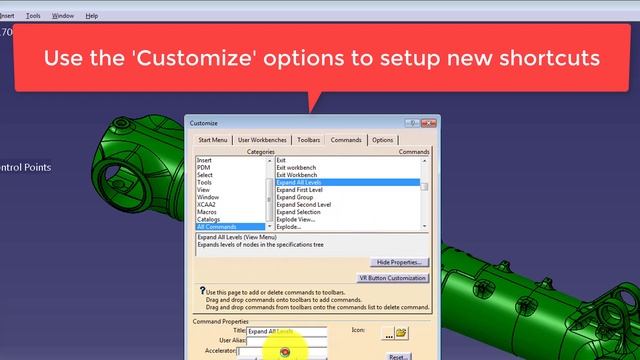Open VR Button Customization
Image resolution: width=640 pixels, height=360 pixels.
pyautogui.click(x=392, y=278)
